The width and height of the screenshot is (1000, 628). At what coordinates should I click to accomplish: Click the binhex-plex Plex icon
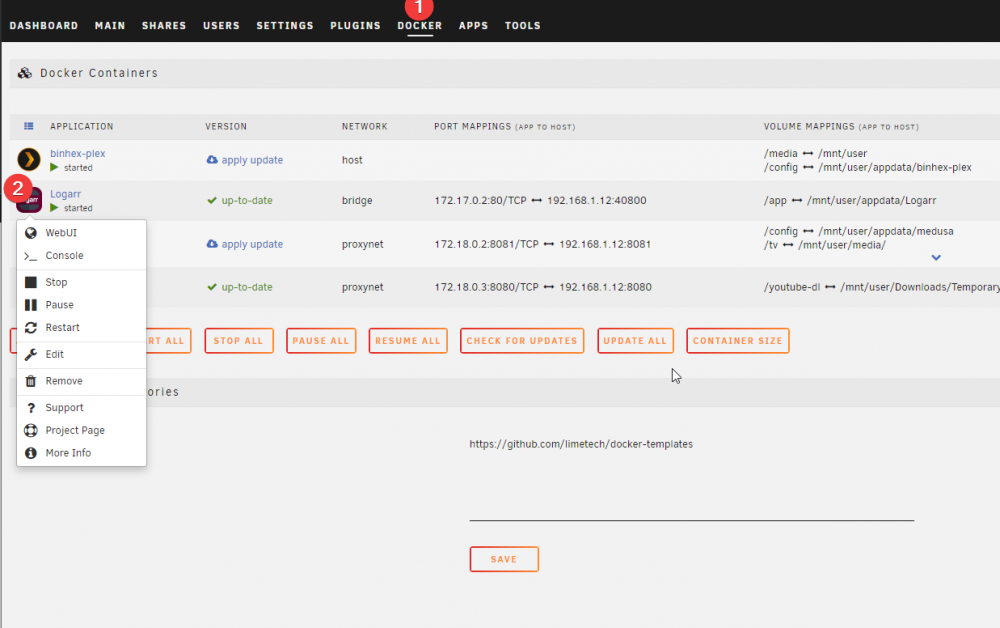29,159
